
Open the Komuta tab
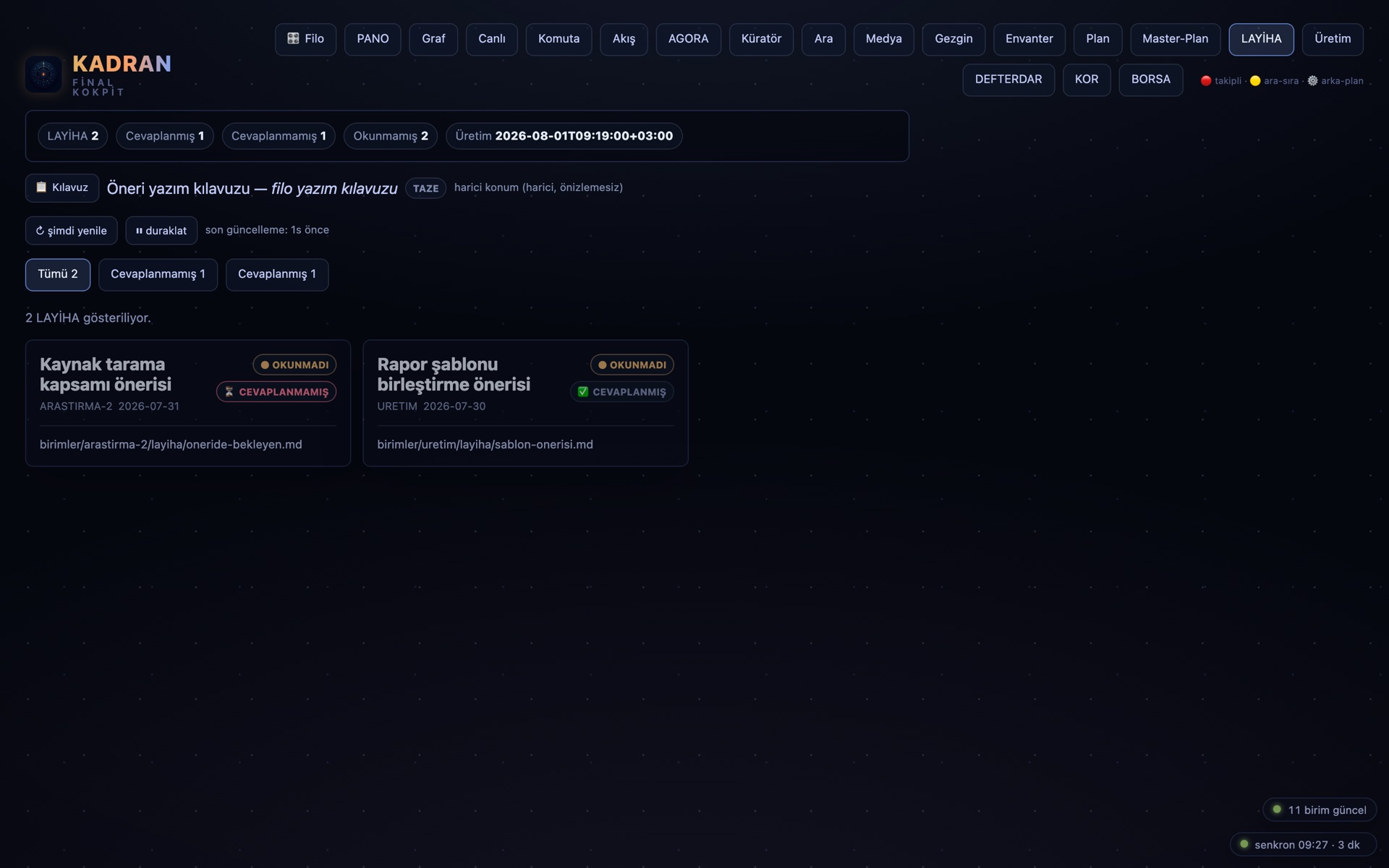coord(558,39)
